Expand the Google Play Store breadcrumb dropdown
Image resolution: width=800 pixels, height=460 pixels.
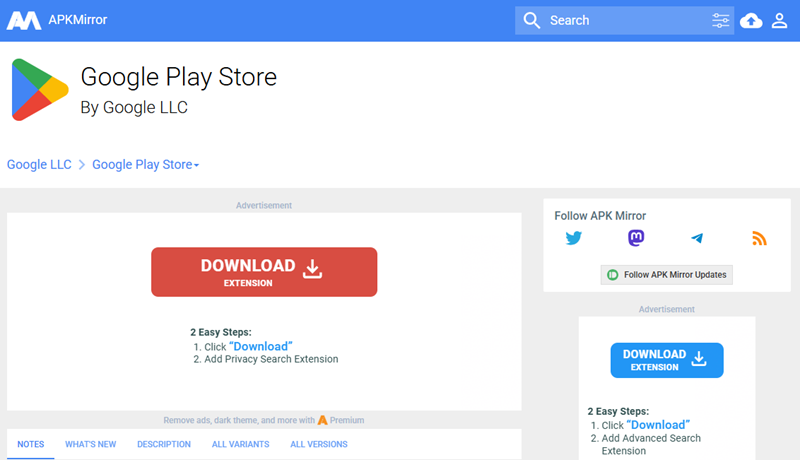click(x=145, y=165)
